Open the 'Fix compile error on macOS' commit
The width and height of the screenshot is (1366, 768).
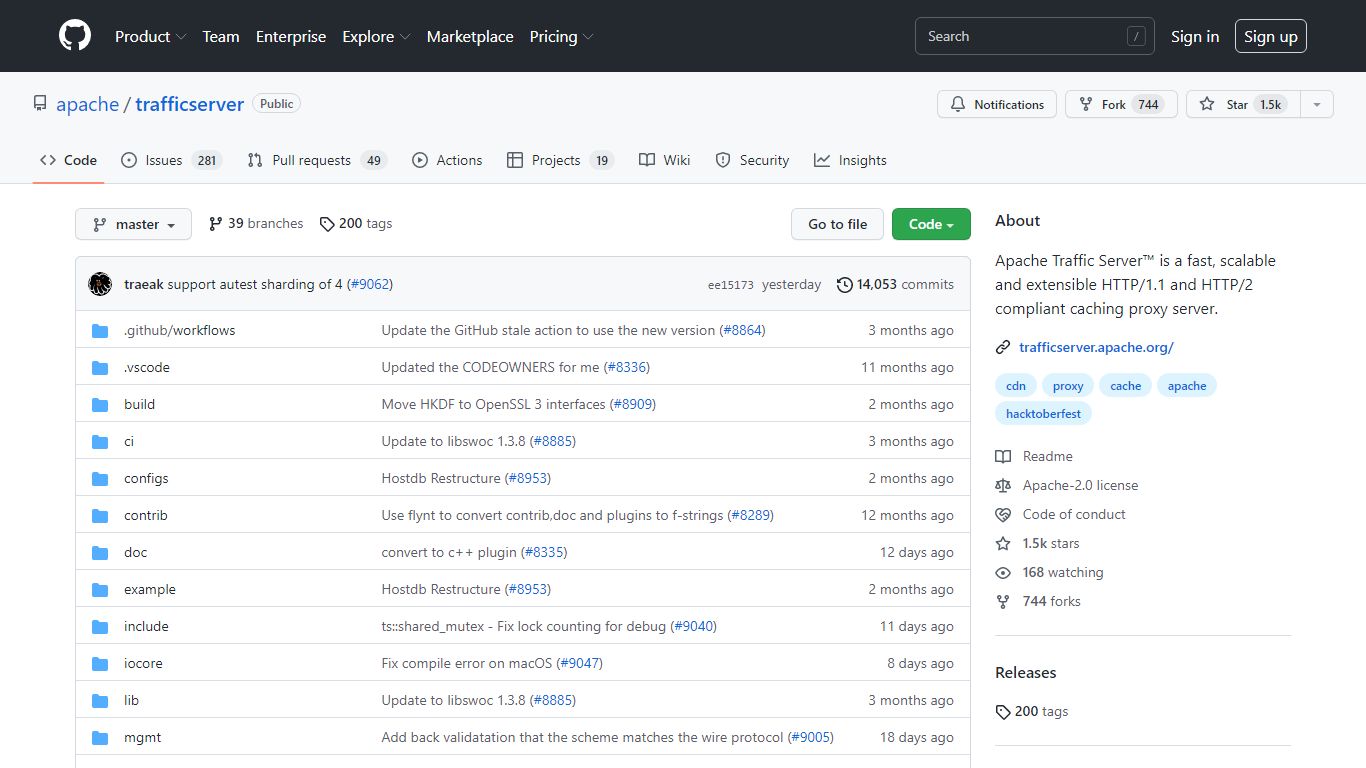coord(467,663)
